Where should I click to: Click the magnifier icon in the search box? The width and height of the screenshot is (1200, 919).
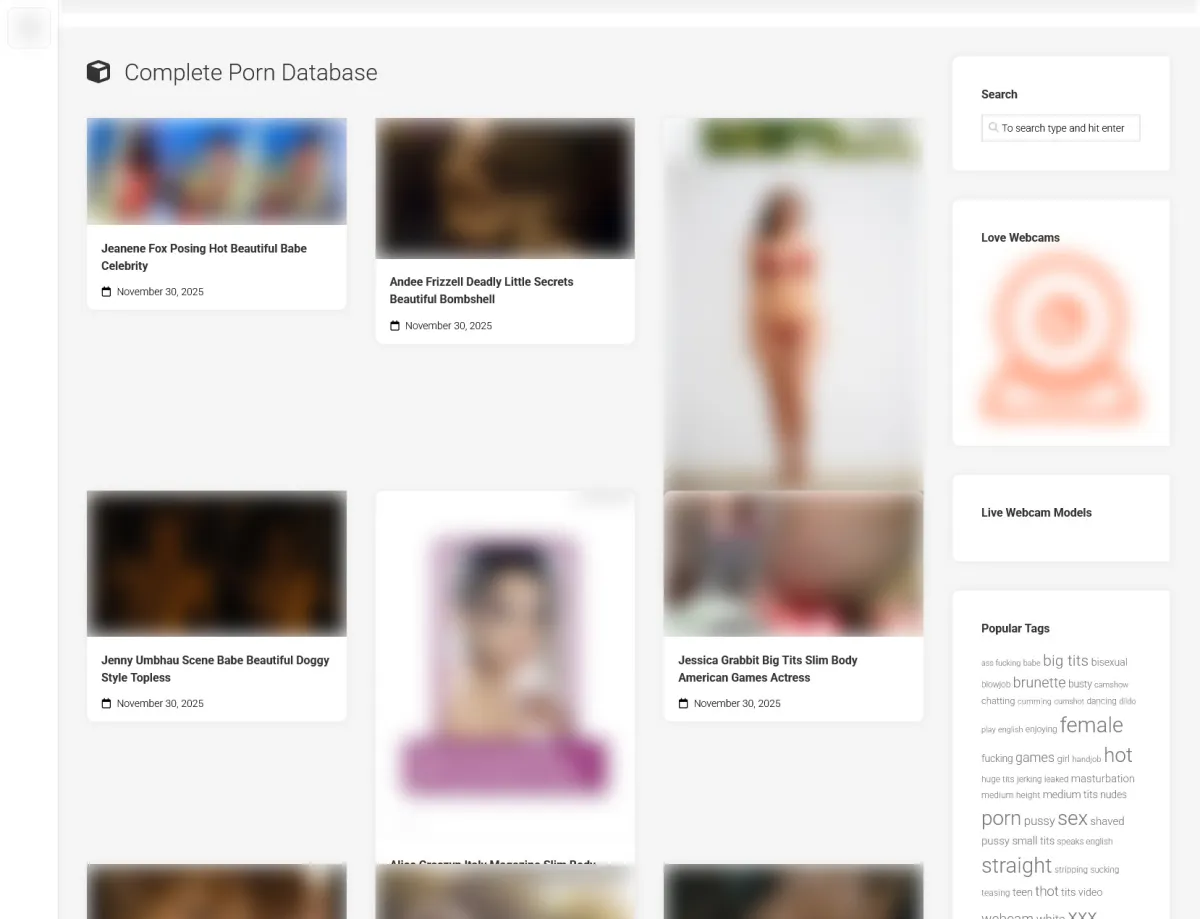[993, 128]
